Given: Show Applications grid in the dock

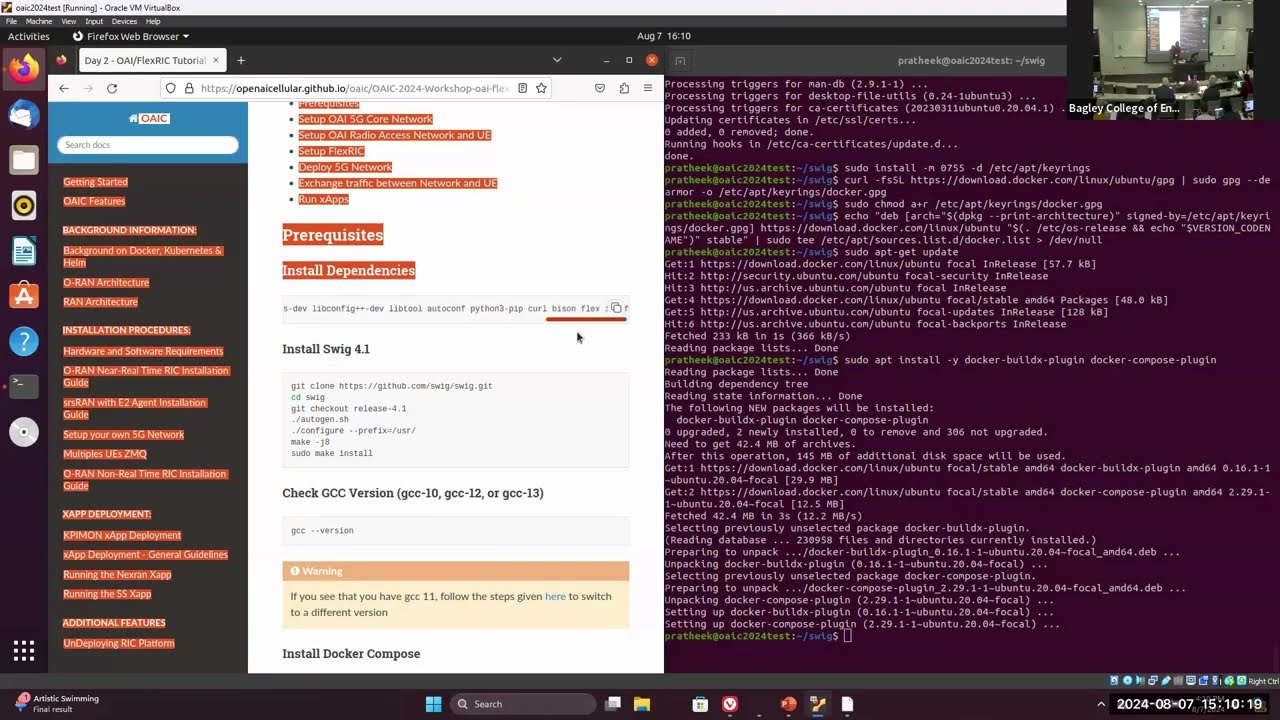Looking at the screenshot, I should pos(24,651).
